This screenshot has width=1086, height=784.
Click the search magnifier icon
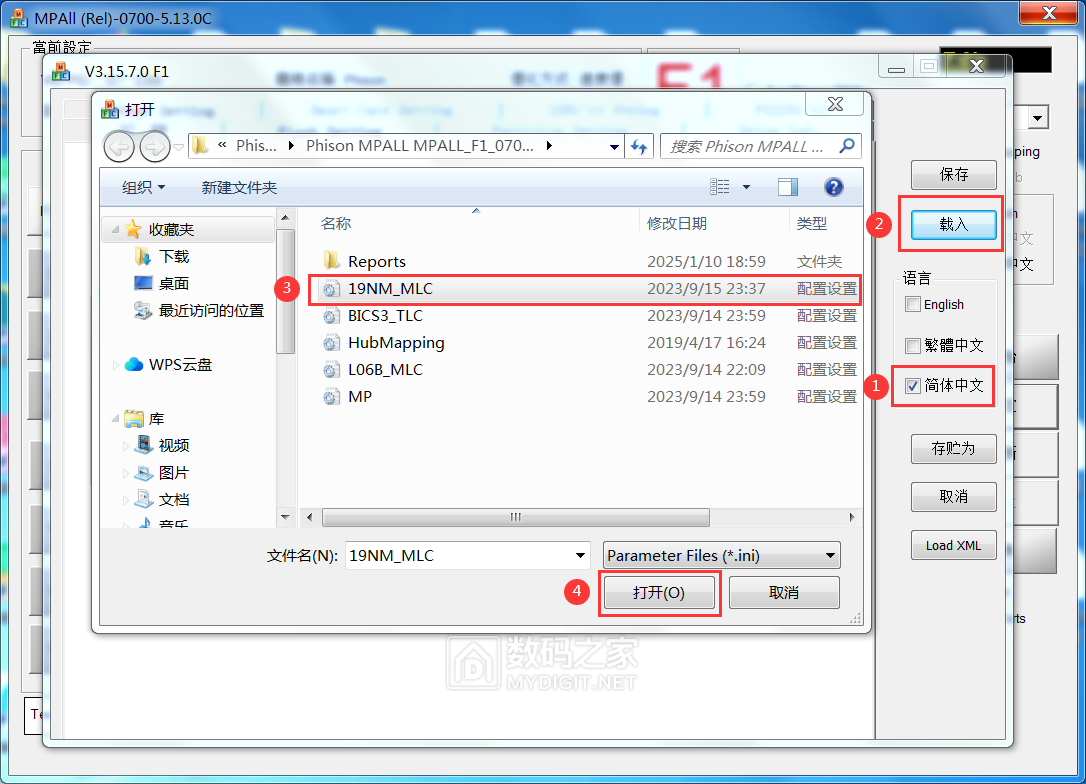(846, 146)
